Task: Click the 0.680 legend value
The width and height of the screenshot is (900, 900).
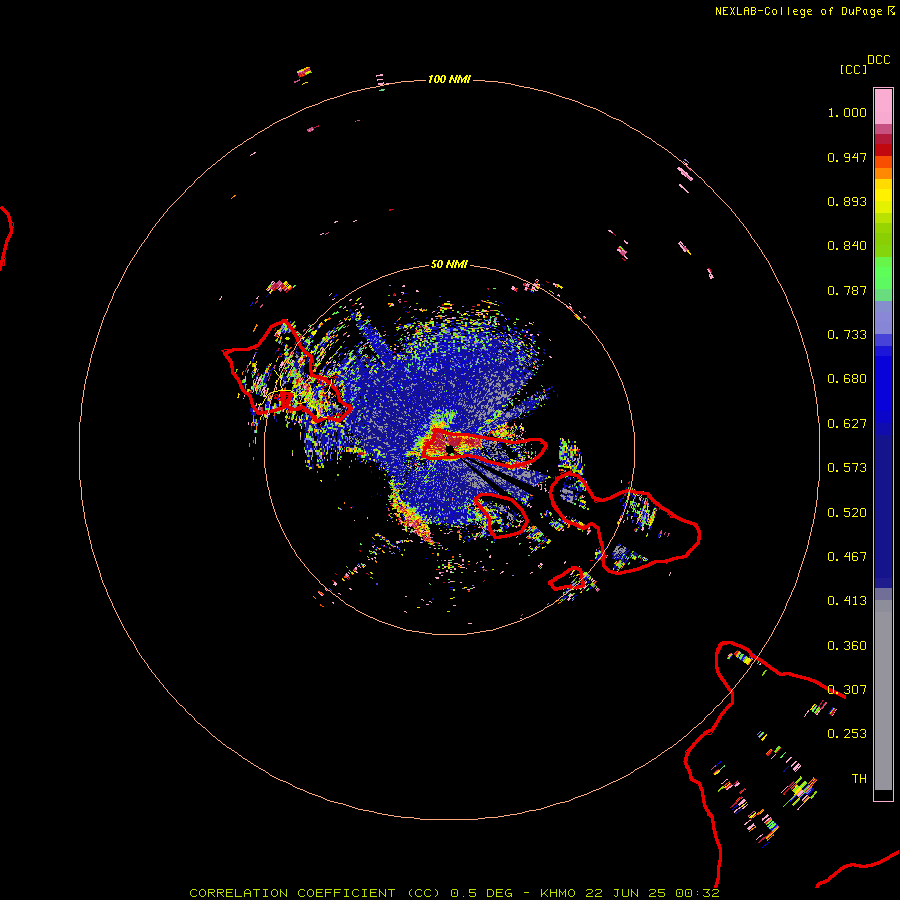Action: 847,379
